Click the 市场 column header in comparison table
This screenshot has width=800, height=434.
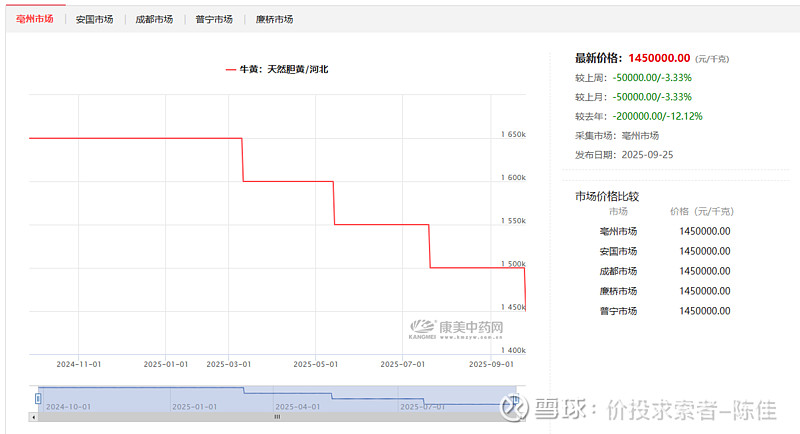pyautogui.click(x=618, y=211)
